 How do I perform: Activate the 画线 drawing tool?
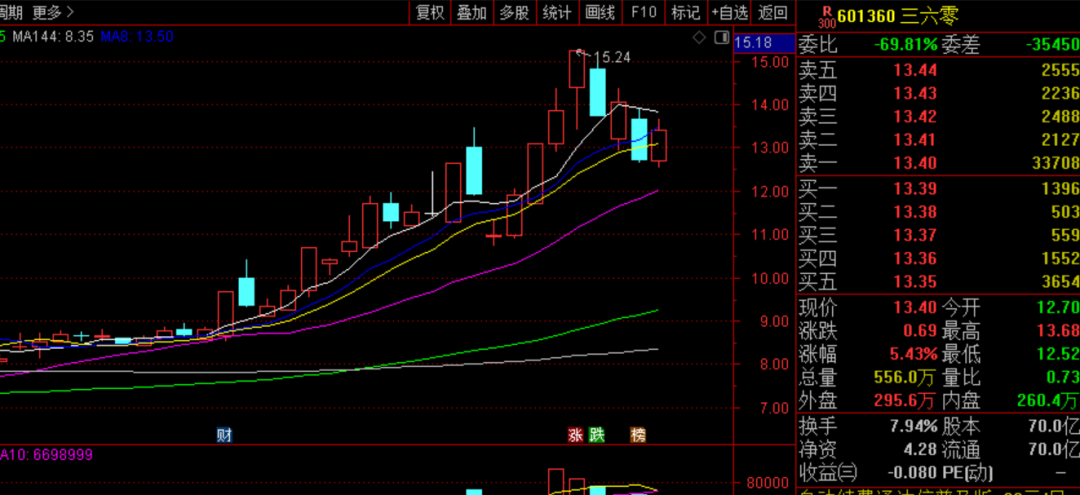[600, 13]
